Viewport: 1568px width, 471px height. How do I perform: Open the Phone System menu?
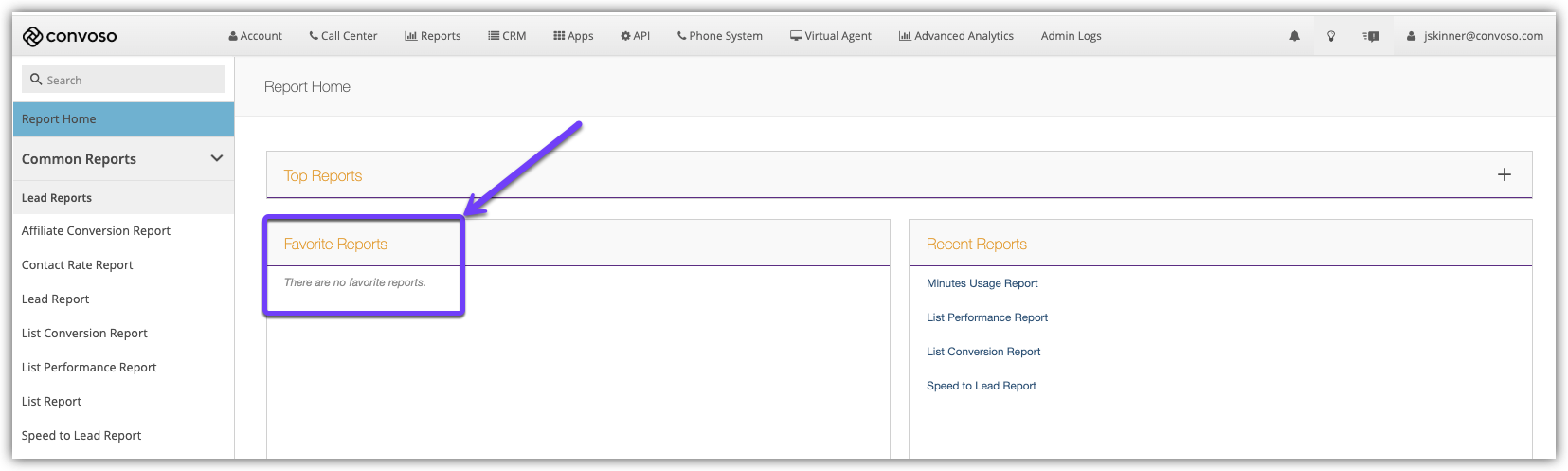(720, 36)
